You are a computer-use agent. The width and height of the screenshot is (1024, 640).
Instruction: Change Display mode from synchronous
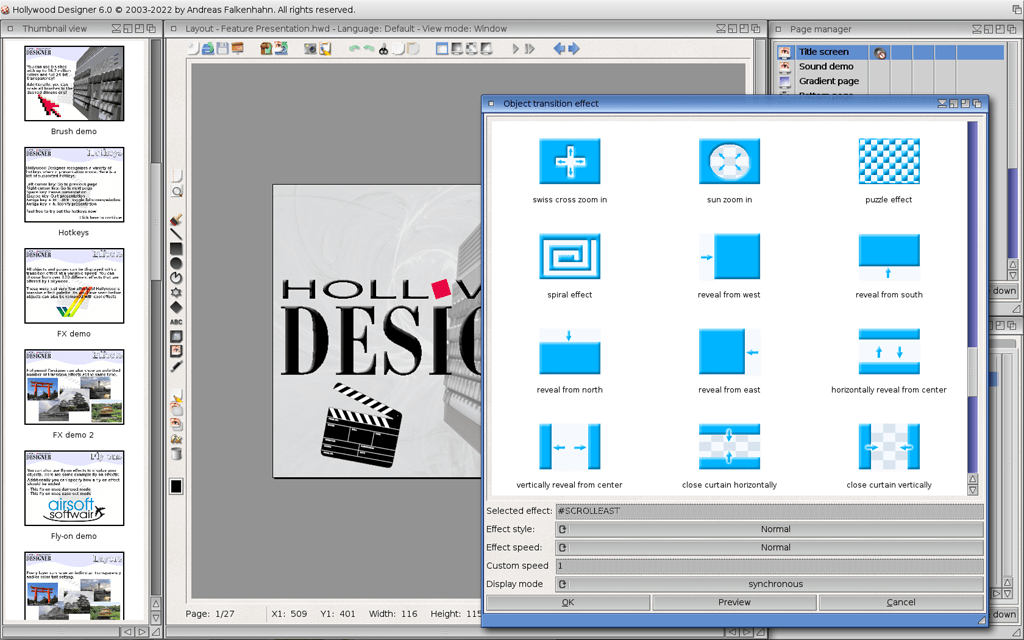tap(775, 584)
